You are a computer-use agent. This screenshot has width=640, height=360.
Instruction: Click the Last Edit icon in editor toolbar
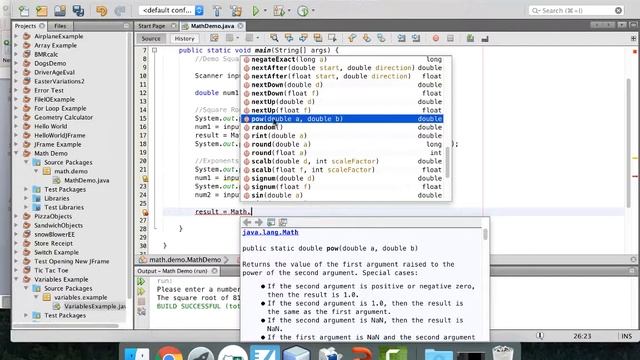point(214,38)
